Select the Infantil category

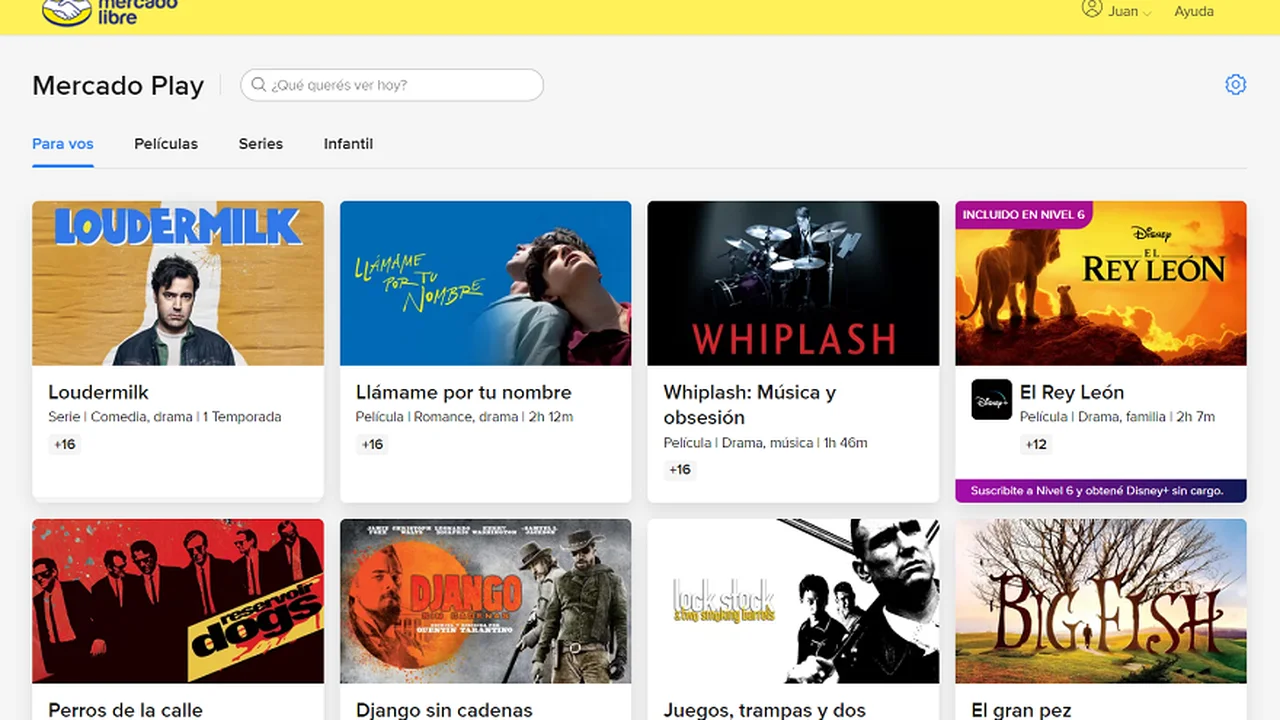(x=348, y=144)
